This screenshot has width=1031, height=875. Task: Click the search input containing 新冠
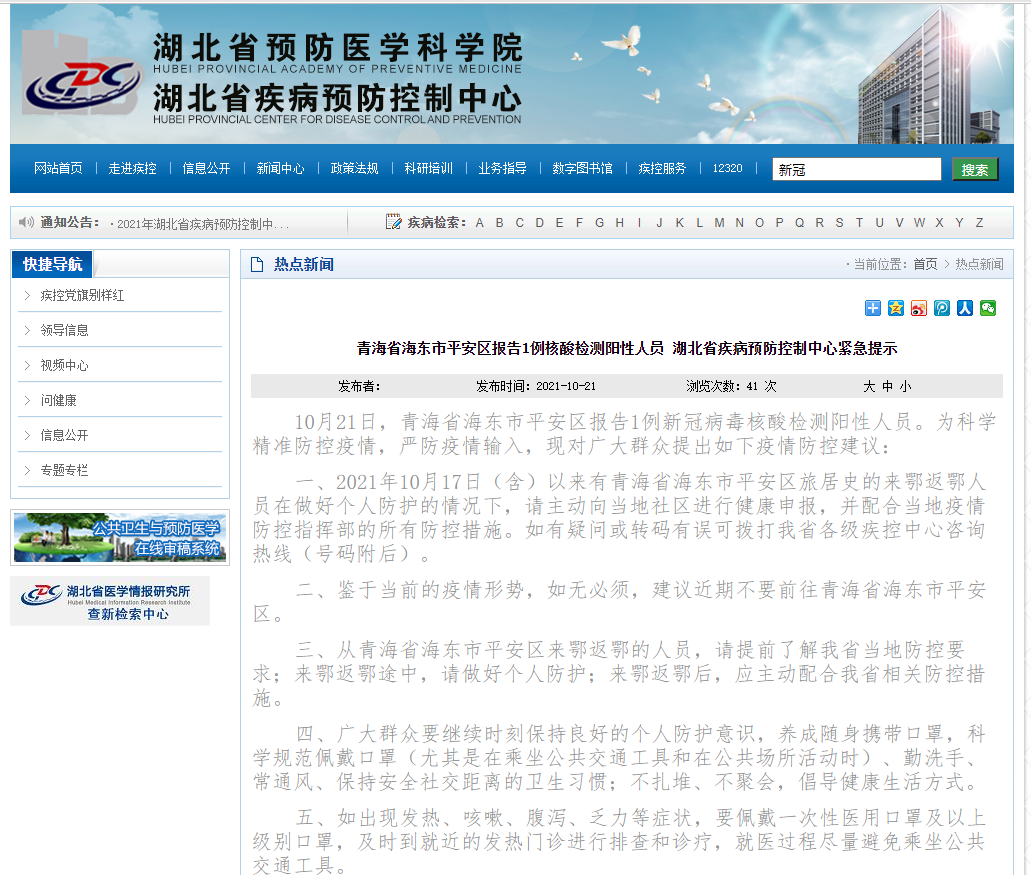(856, 170)
